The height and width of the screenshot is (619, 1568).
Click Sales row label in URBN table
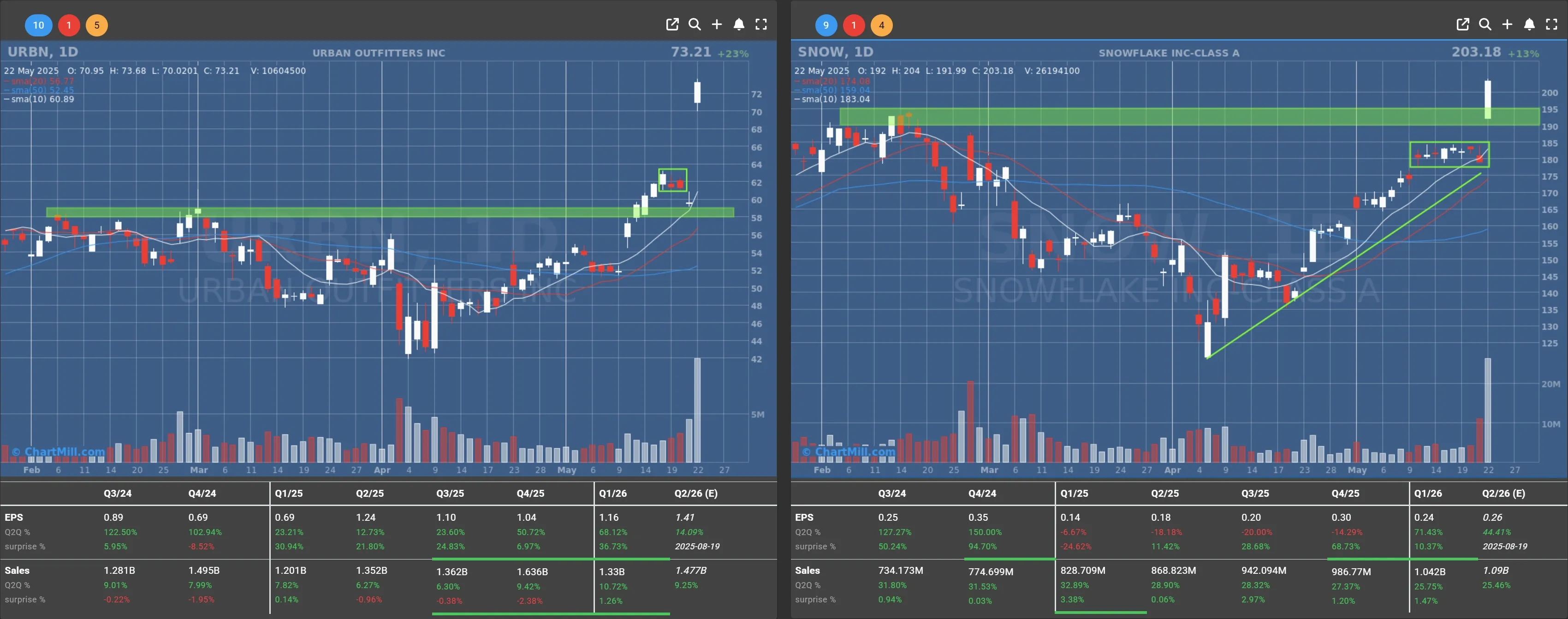click(x=17, y=571)
